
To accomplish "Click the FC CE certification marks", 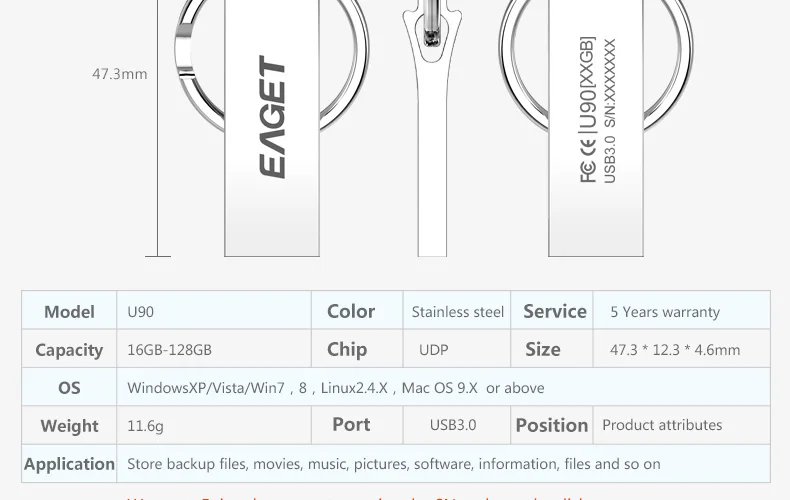I will point(588,160).
